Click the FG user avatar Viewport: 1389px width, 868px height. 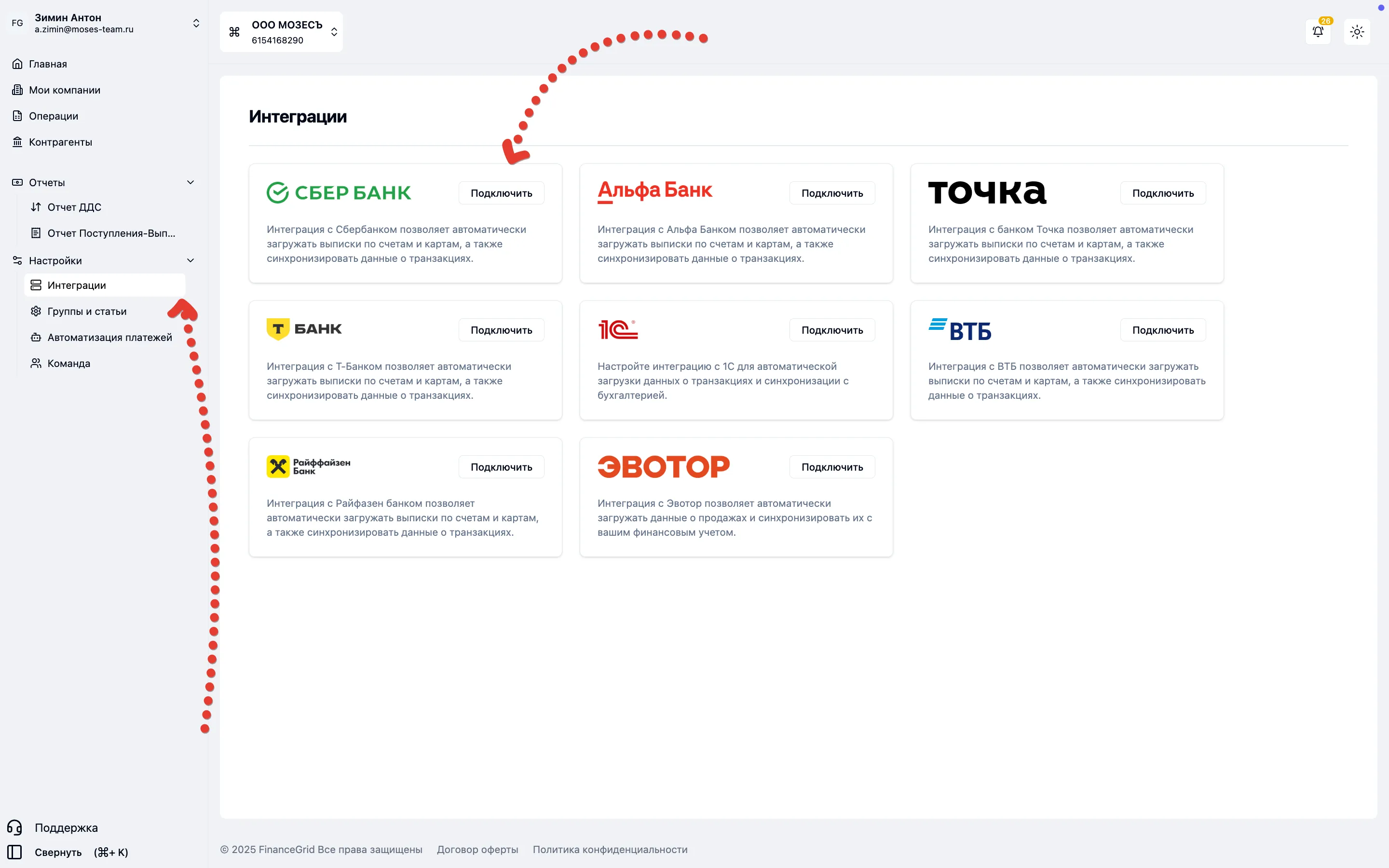pos(18,23)
